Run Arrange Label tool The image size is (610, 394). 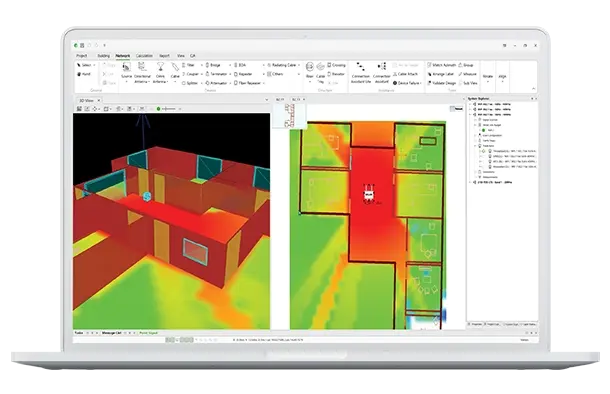click(441, 74)
